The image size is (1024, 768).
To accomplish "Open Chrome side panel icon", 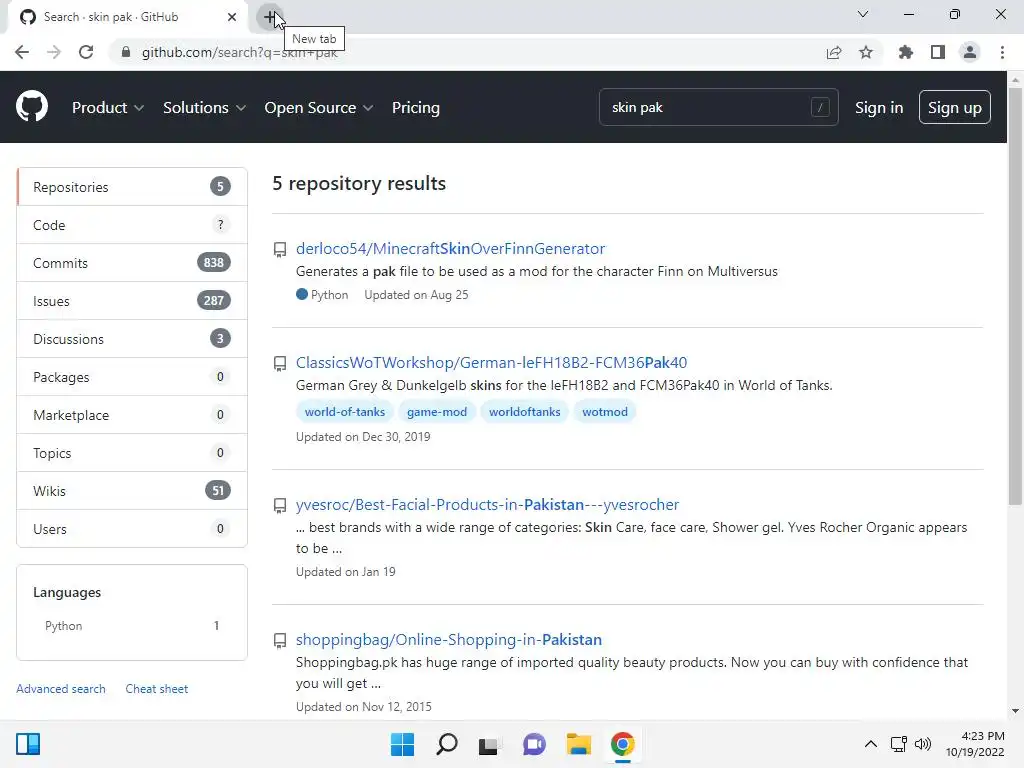I will coord(938,52).
